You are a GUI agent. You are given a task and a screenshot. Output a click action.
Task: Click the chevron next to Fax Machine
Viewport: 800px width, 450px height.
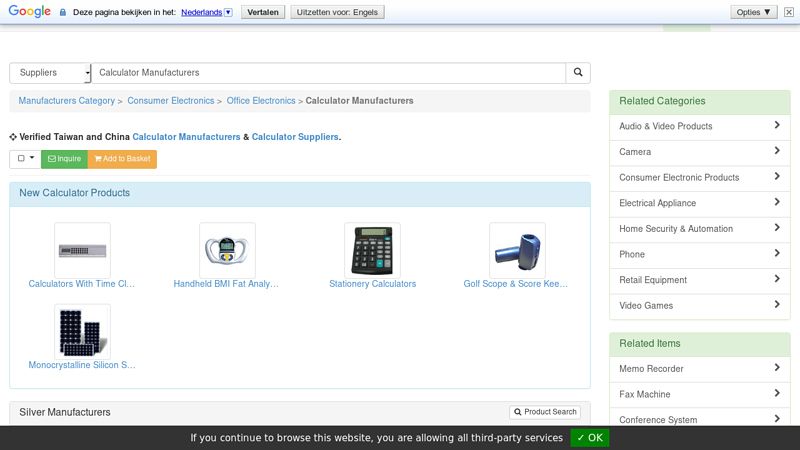point(777,393)
